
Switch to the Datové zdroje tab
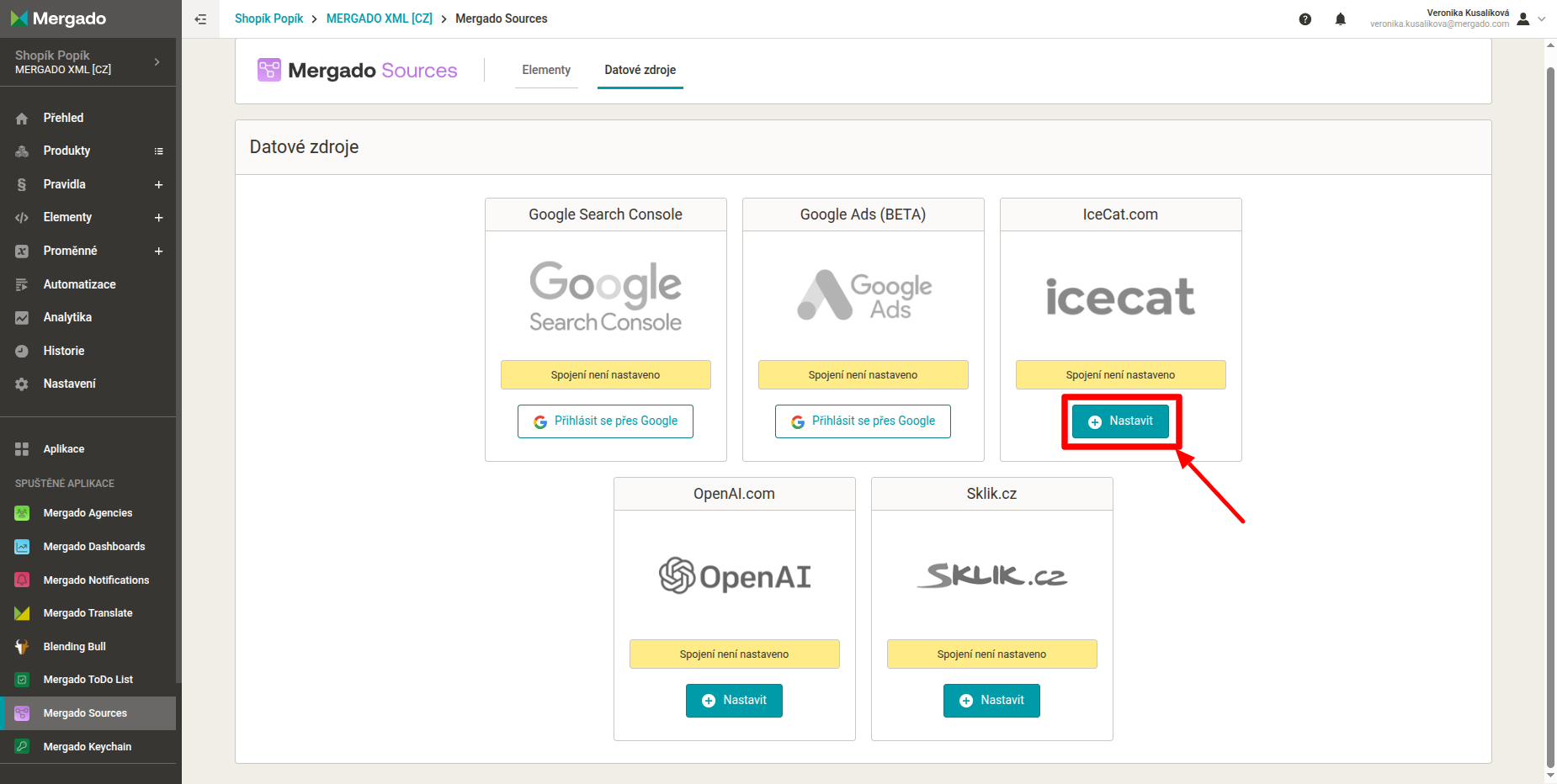pos(640,71)
